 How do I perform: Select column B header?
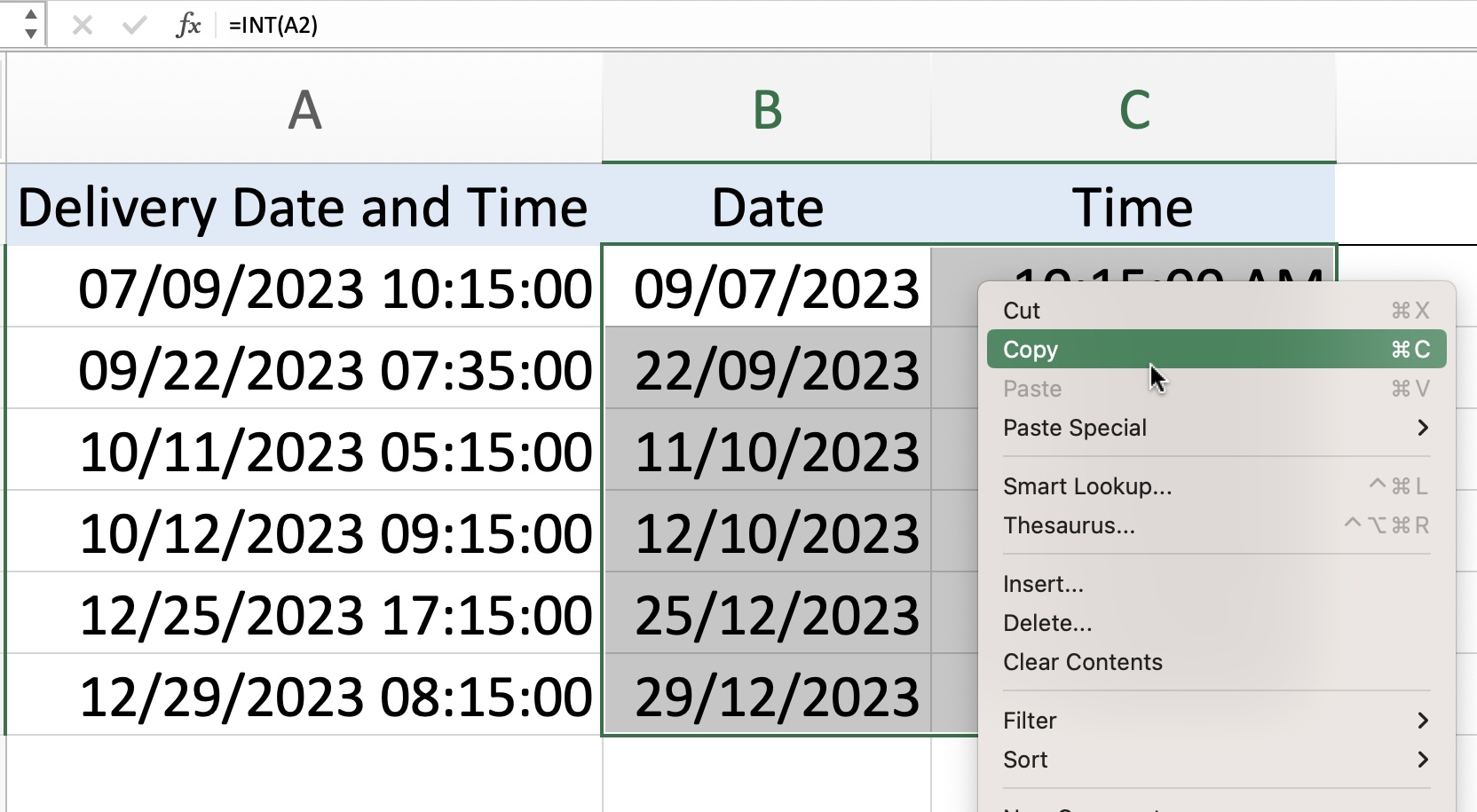pyautogui.click(x=767, y=109)
